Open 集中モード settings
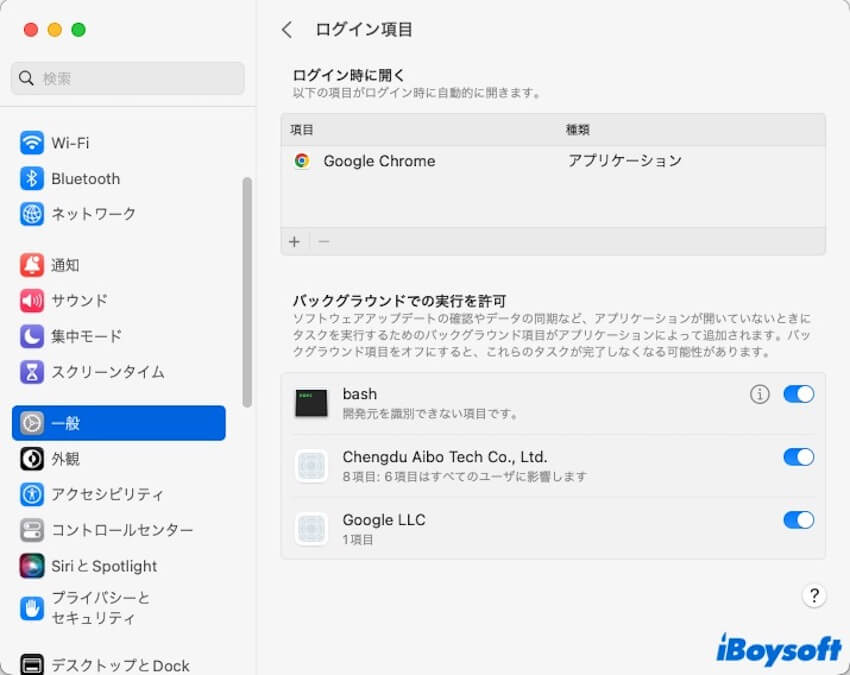The height and width of the screenshot is (675, 850). point(86,336)
